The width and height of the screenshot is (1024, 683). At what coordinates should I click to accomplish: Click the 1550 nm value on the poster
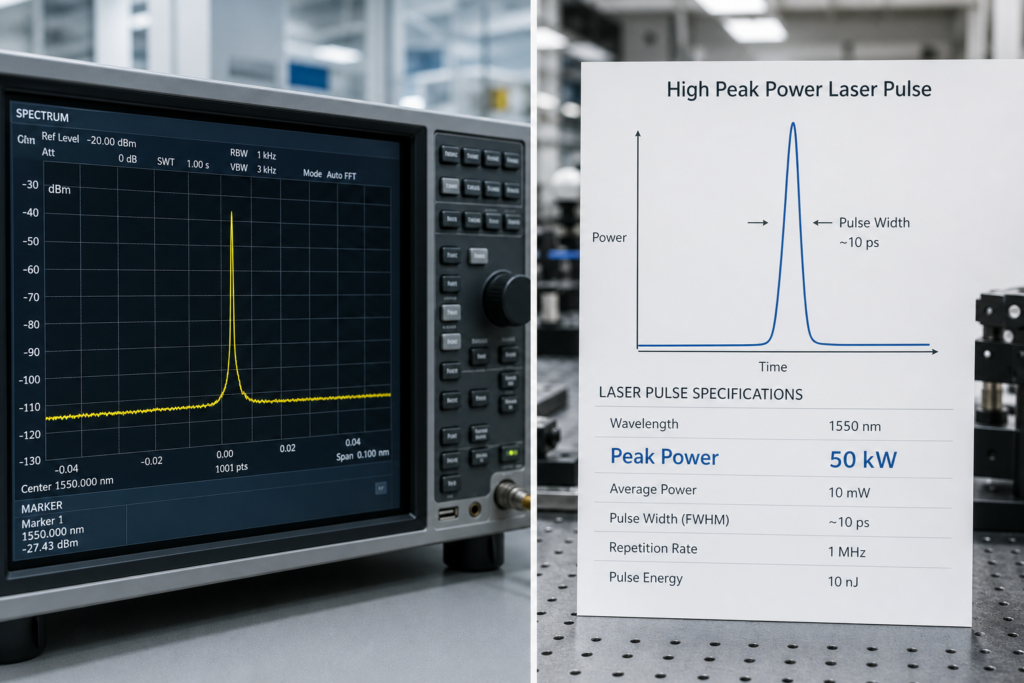coord(854,426)
